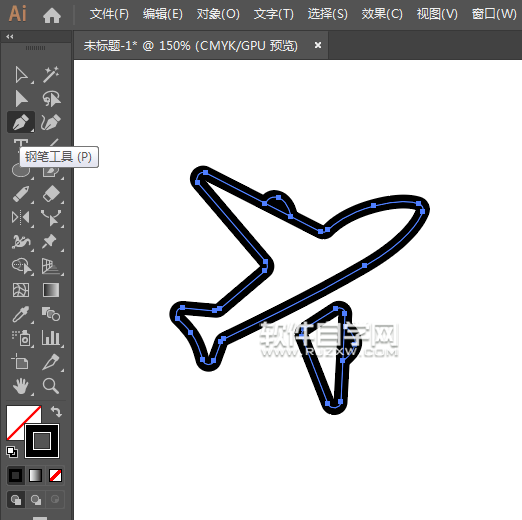
Task: Select the Mesh tool
Action: point(21,290)
